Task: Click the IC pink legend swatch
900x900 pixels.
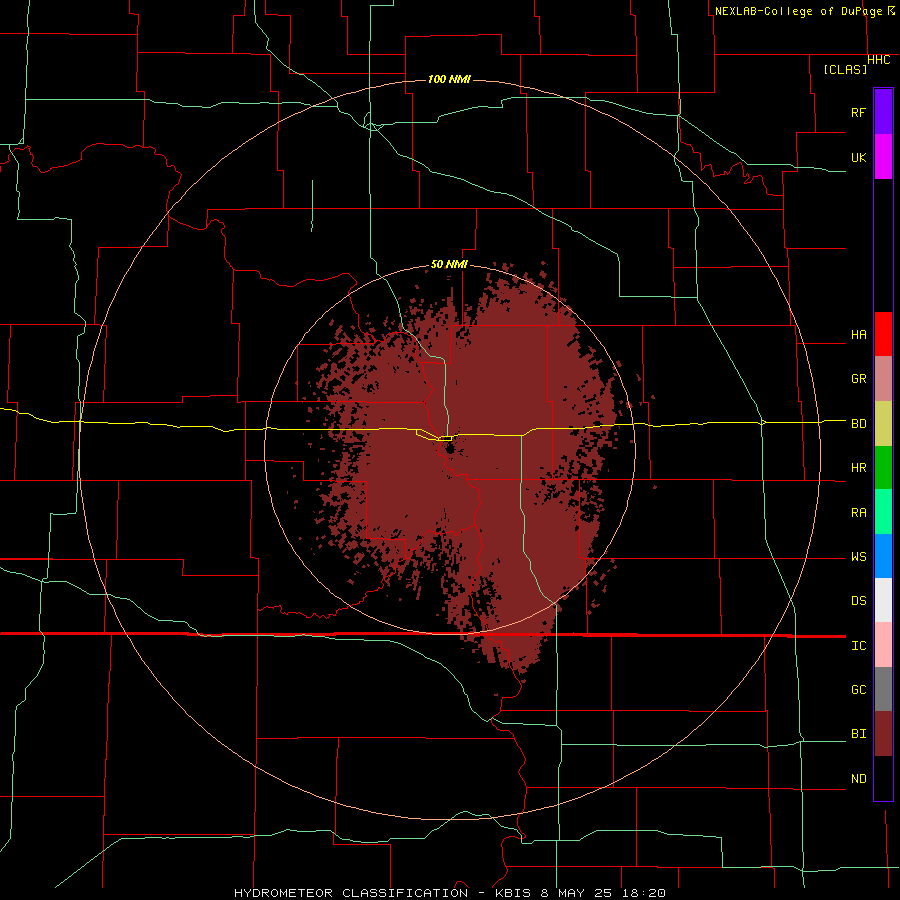Action: [x=883, y=645]
